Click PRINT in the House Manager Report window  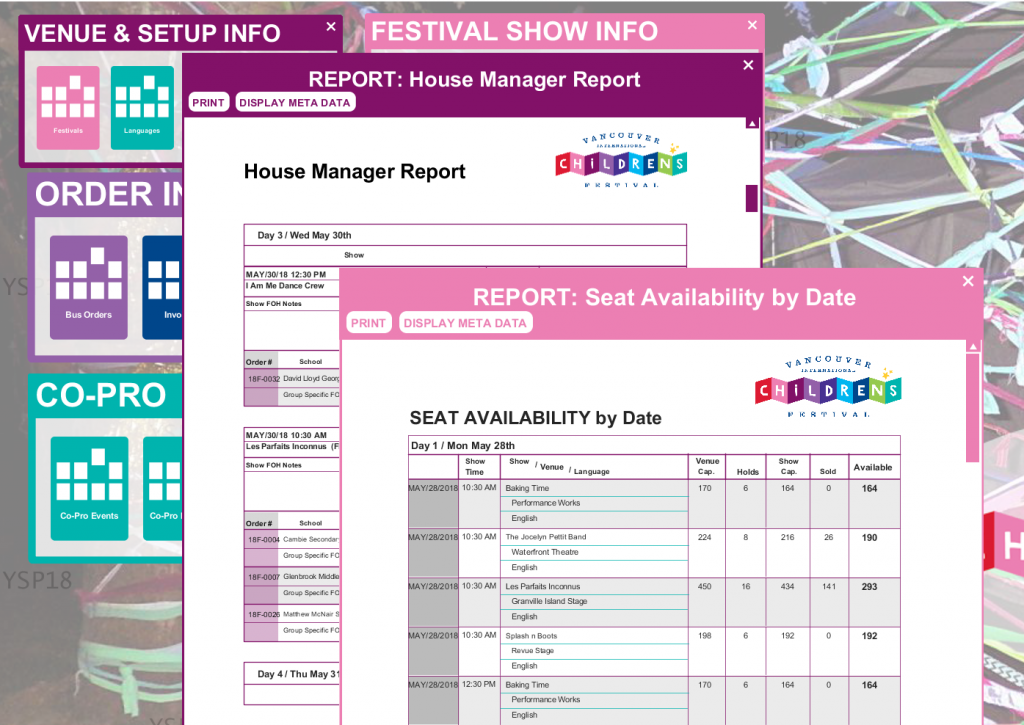[208, 103]
